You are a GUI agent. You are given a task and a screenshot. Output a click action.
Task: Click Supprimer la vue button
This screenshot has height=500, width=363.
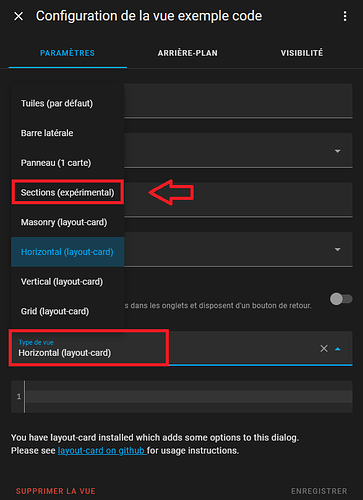point(56,491)
